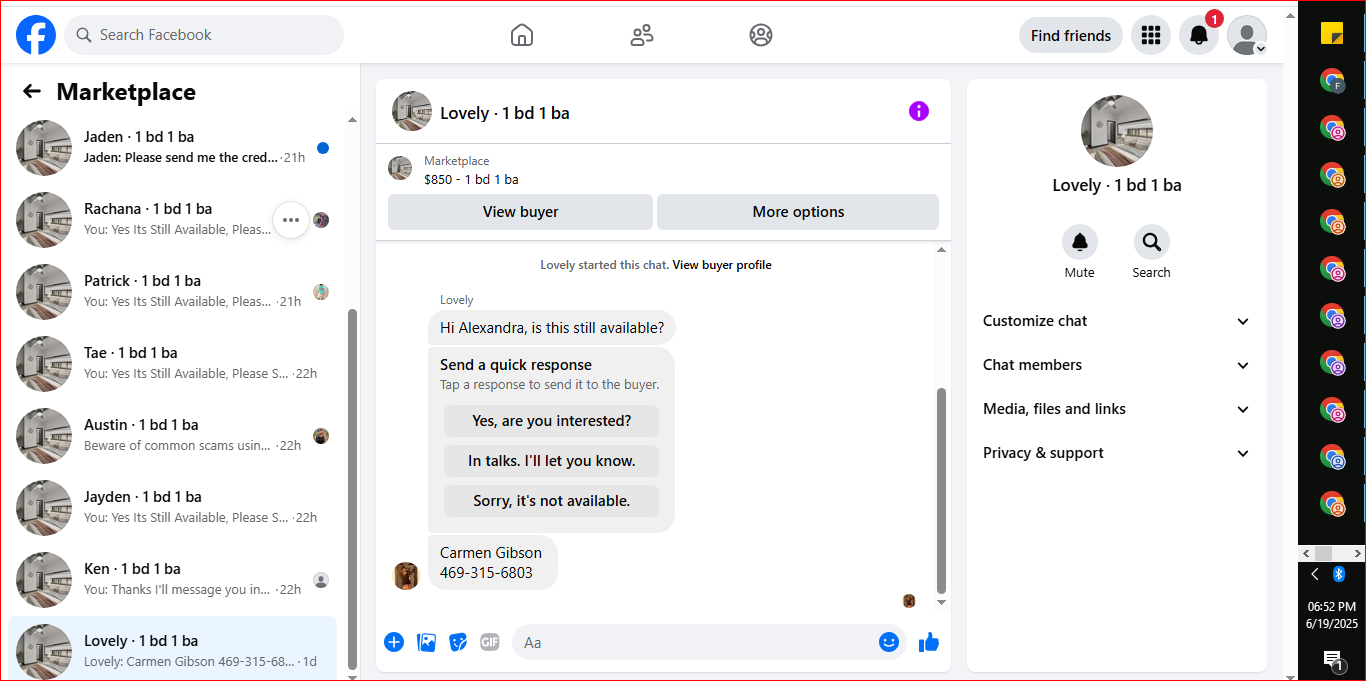Viewport: 1366px width, 681px height.
Task: Click the chat messages vertical scrollbar
Action: click(941, 491)
